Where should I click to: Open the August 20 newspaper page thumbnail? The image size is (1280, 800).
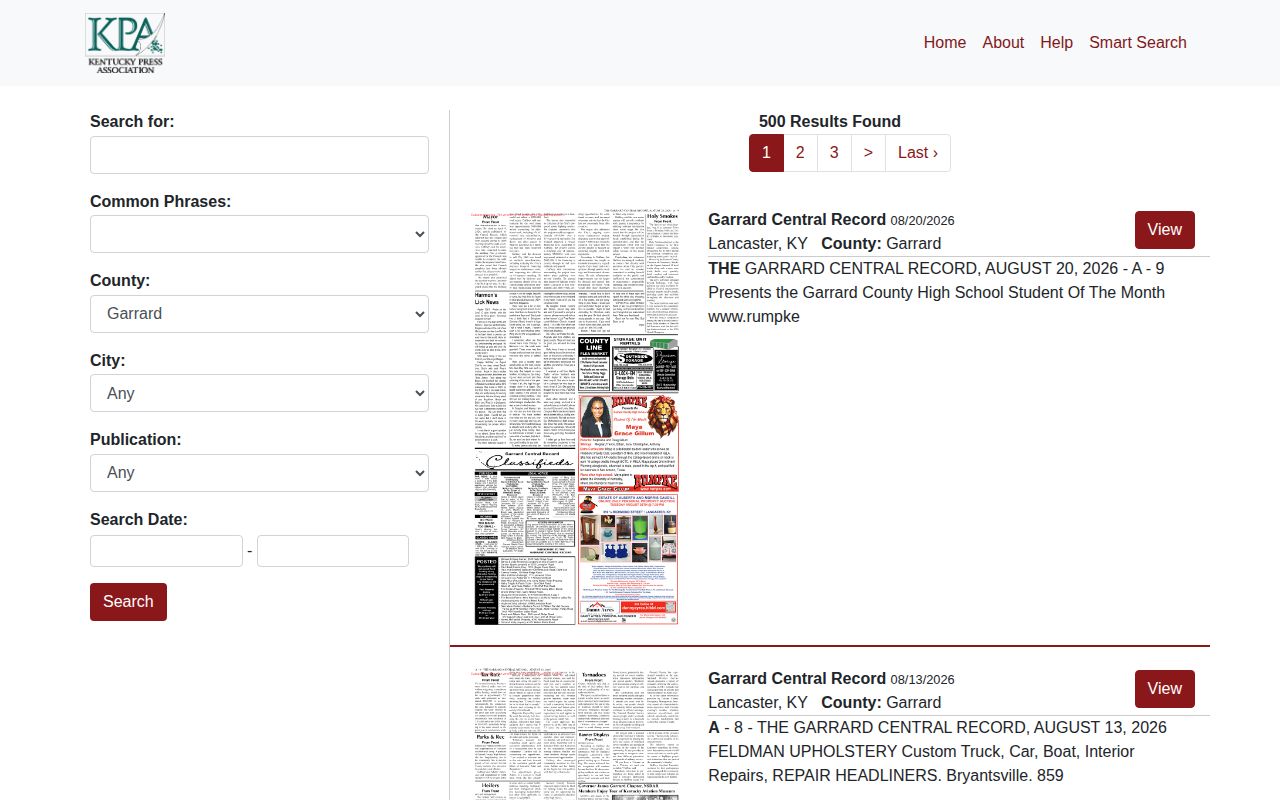(x=576, y=418)
